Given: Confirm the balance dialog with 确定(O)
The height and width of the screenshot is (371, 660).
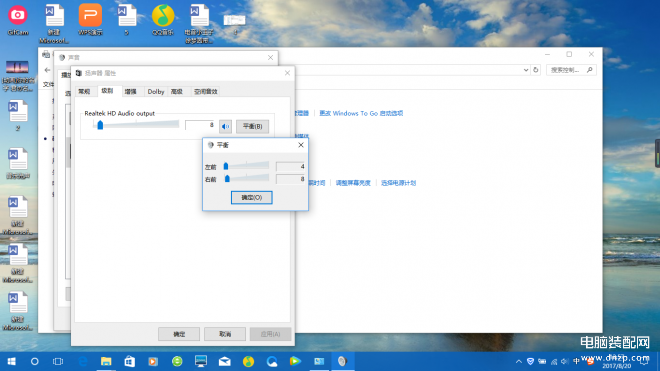Looking at the screenshot, I should pos(252,198).
